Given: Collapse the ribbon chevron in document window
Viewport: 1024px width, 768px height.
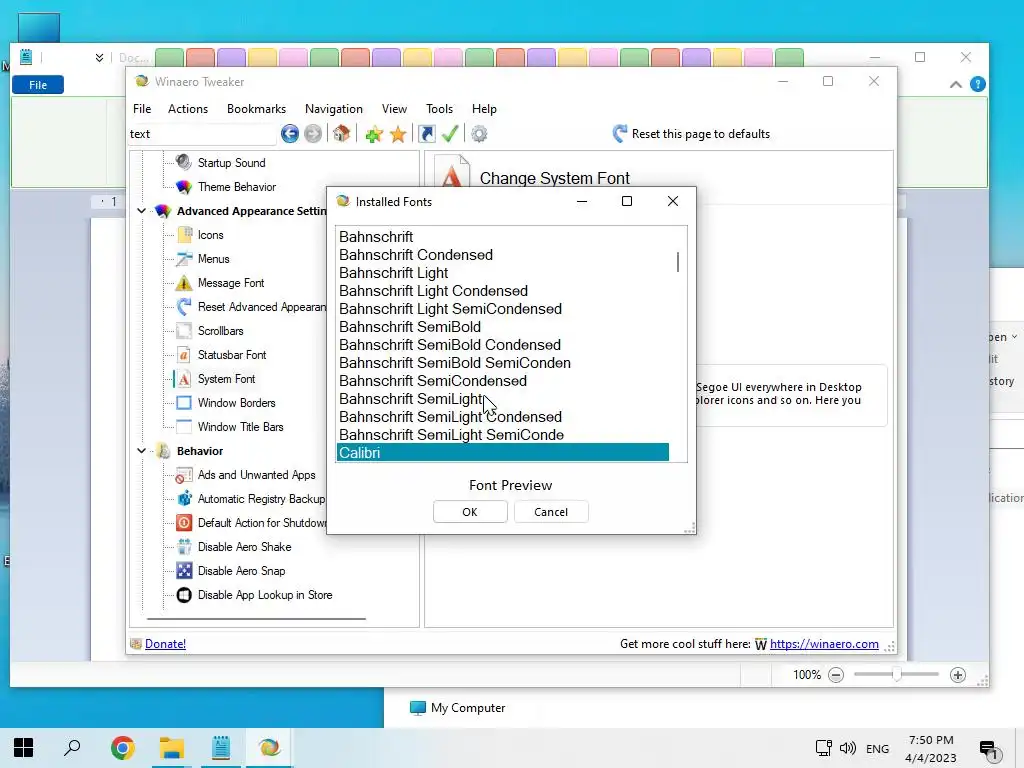Looking at the screenshot, I should pos(955,84).
